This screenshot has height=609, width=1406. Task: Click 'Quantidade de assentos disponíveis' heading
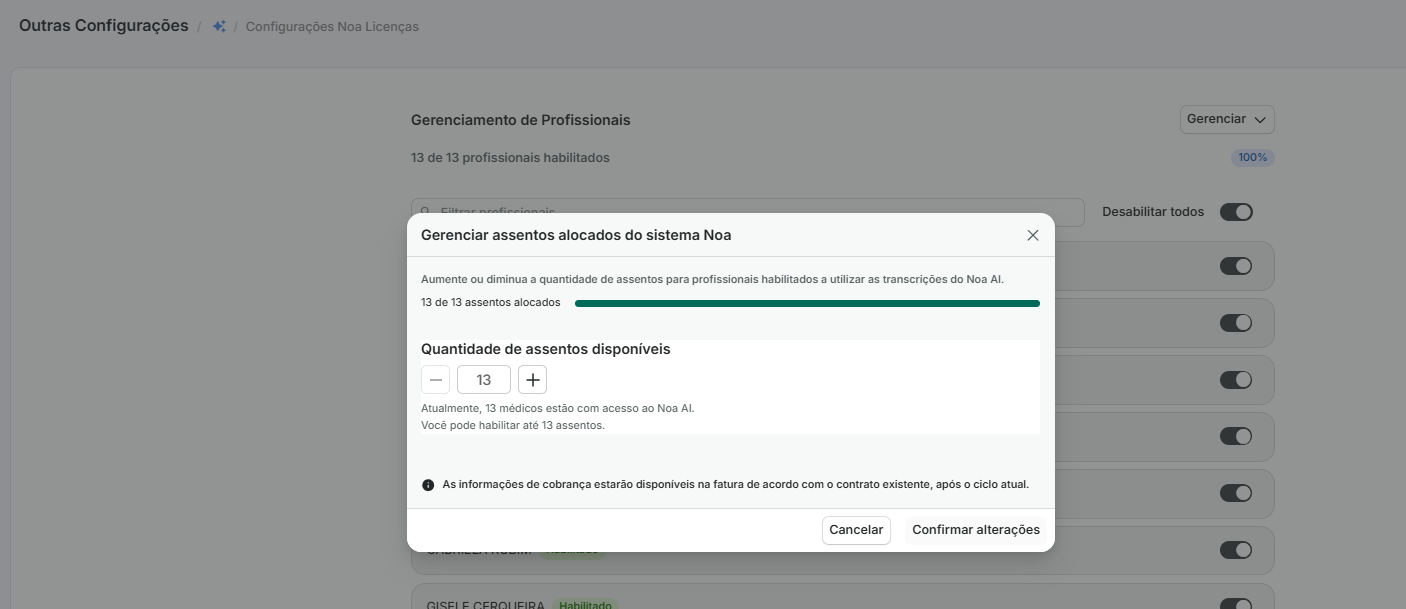click(546, 349)
